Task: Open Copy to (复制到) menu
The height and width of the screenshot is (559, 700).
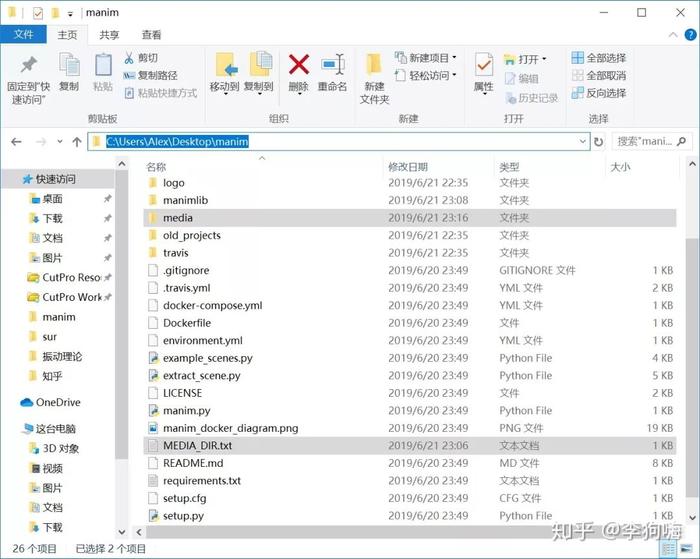Action: pos(259,73)
